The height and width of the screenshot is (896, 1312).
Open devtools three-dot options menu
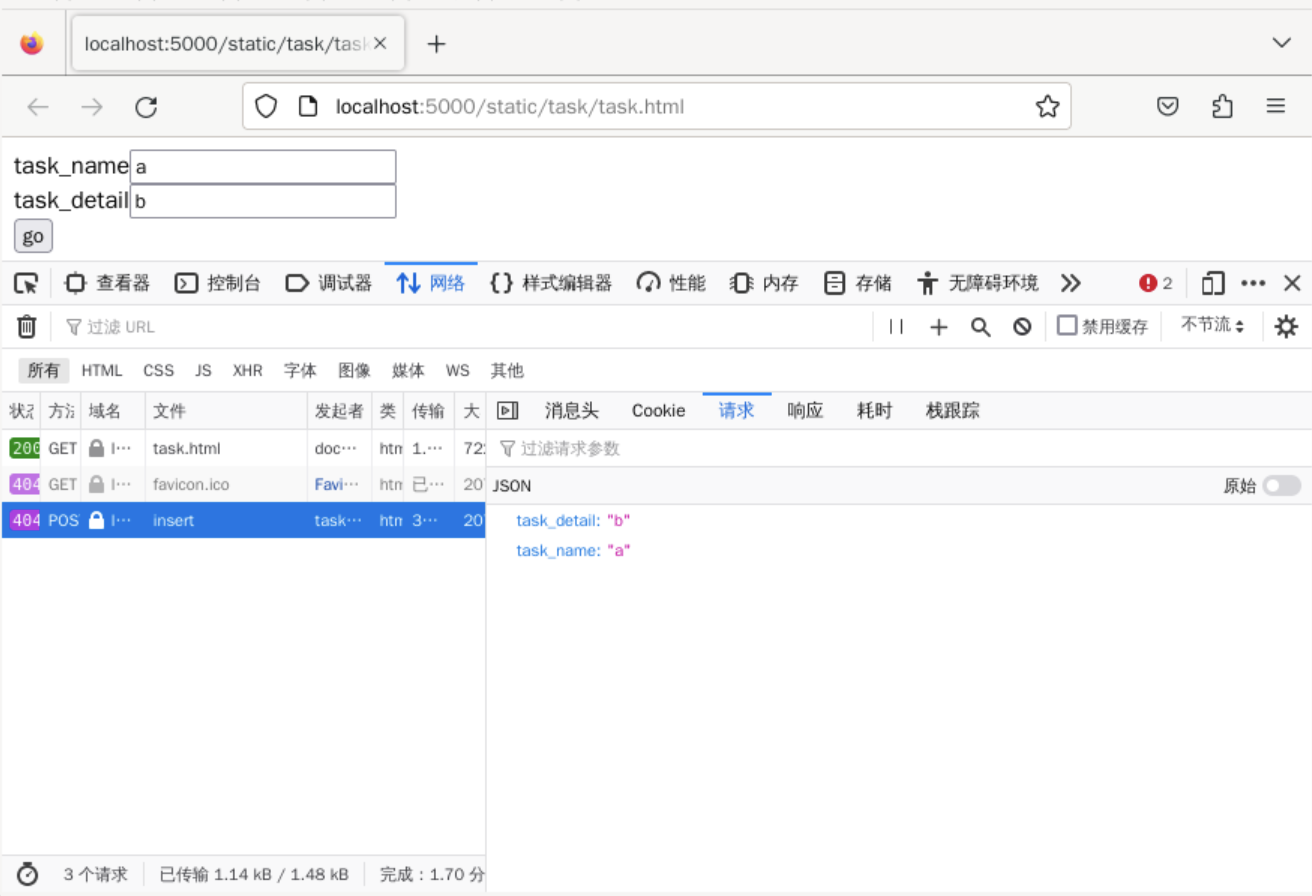point(1253,284)
